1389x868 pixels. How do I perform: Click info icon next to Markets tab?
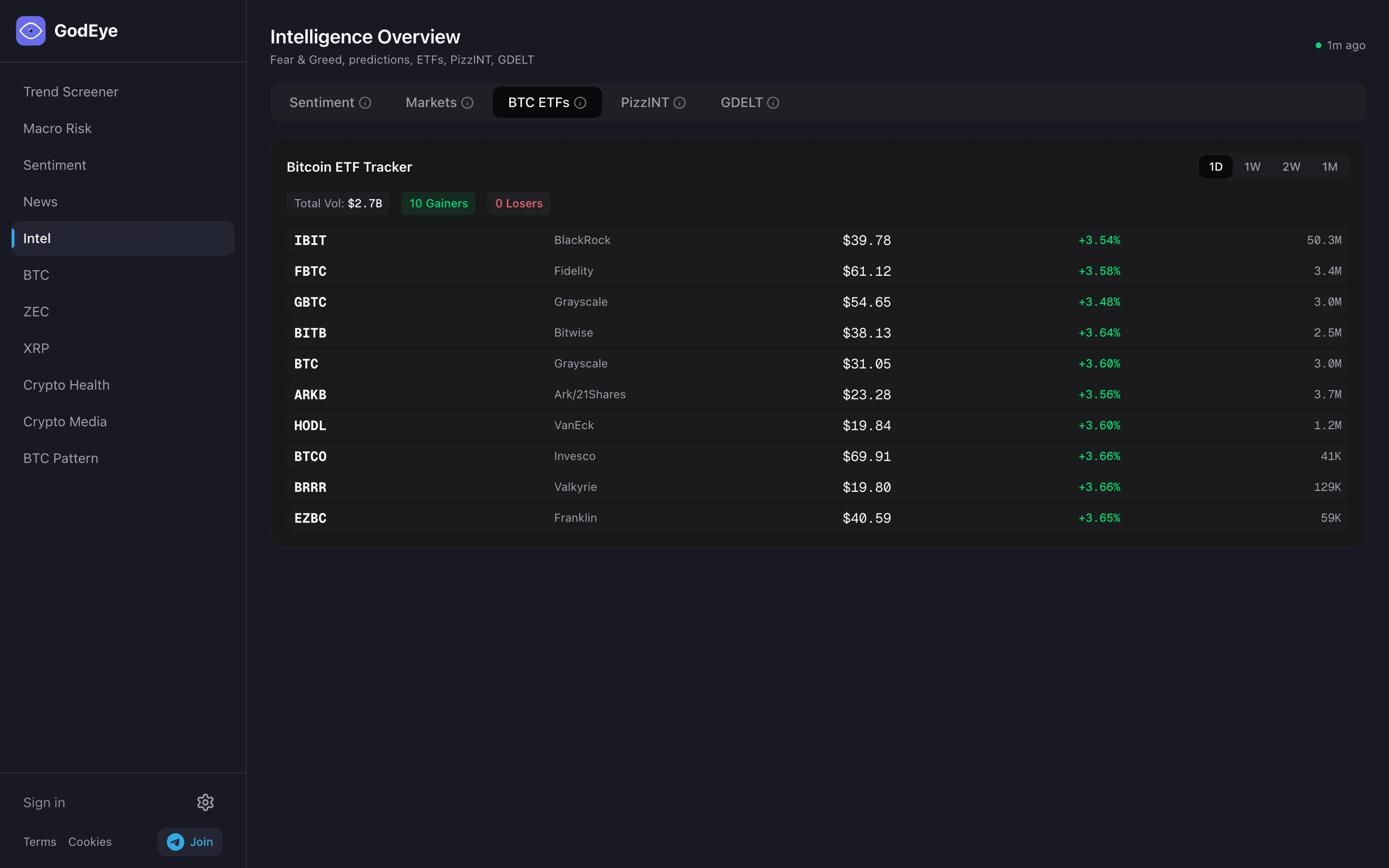coord(467,103)
